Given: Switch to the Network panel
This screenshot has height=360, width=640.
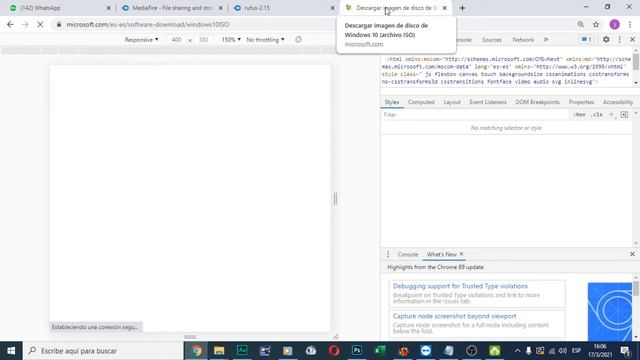Looking at the screenshot, I should 523,40.
